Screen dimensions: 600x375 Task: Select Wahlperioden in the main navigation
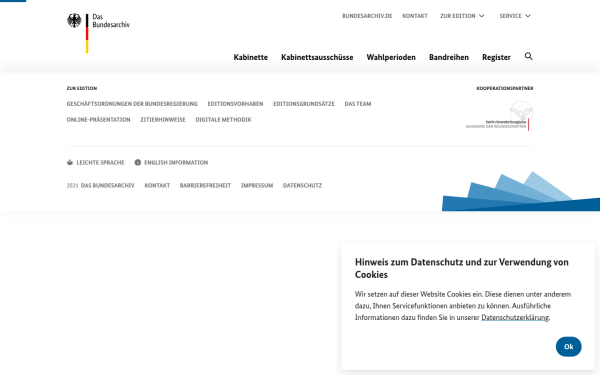391,57
